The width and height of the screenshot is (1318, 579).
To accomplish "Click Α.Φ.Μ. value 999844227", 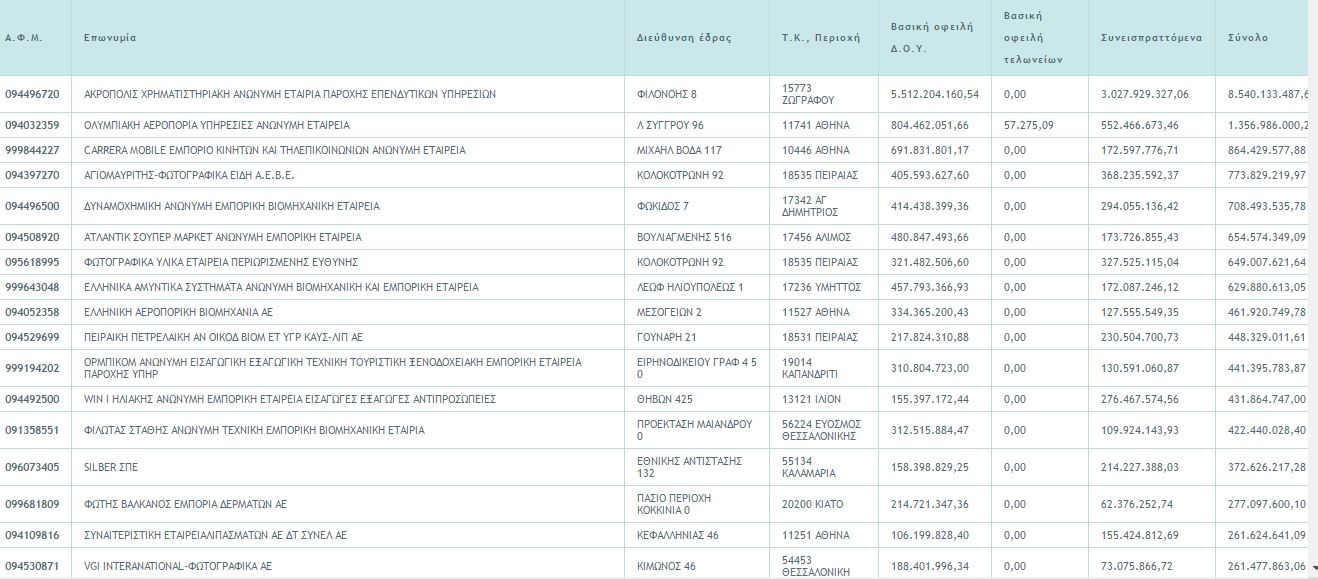I will (x=32, y=150).
